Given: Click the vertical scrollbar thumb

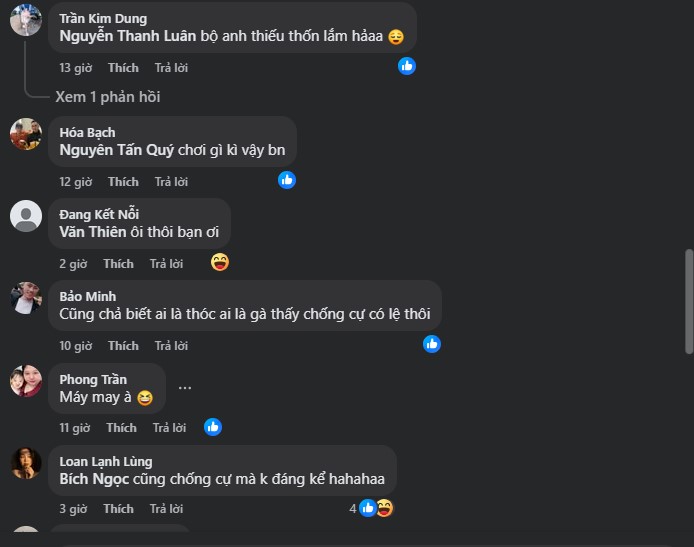Looking at the screenshot, I should (x=688, y=300).
